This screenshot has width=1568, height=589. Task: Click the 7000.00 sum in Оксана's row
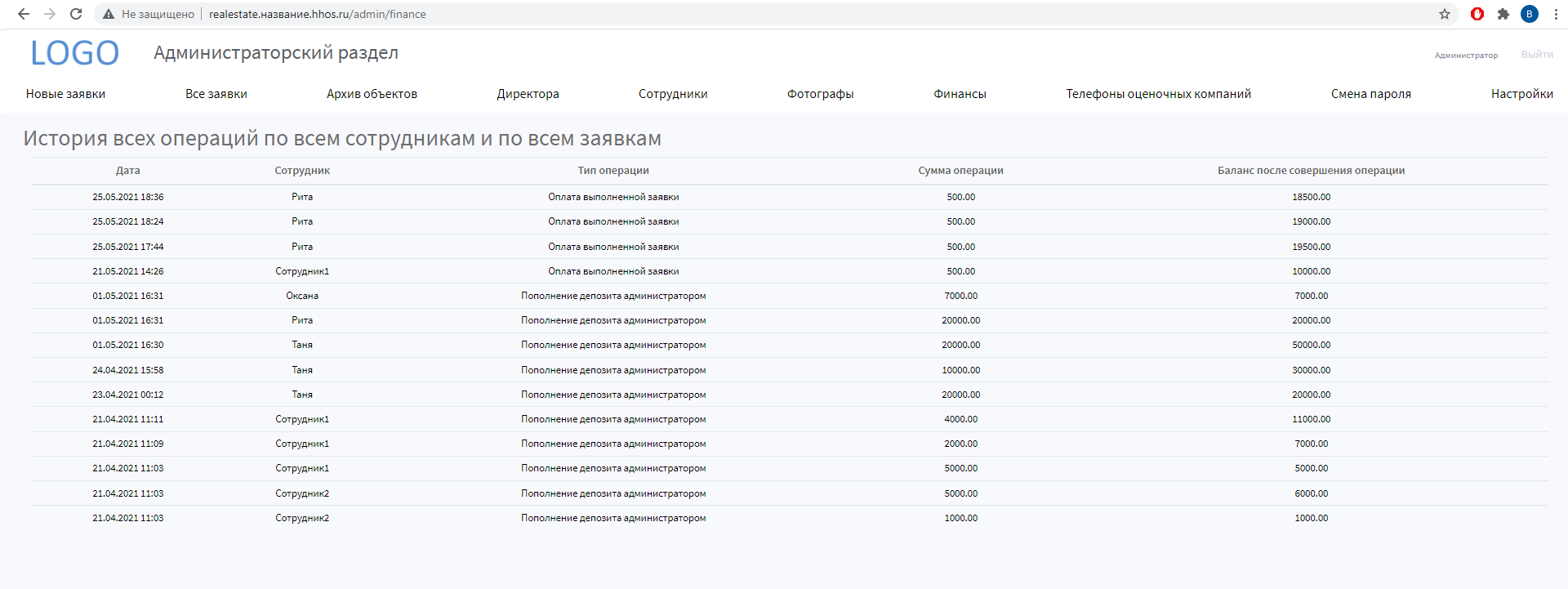[x=961, y=296]
